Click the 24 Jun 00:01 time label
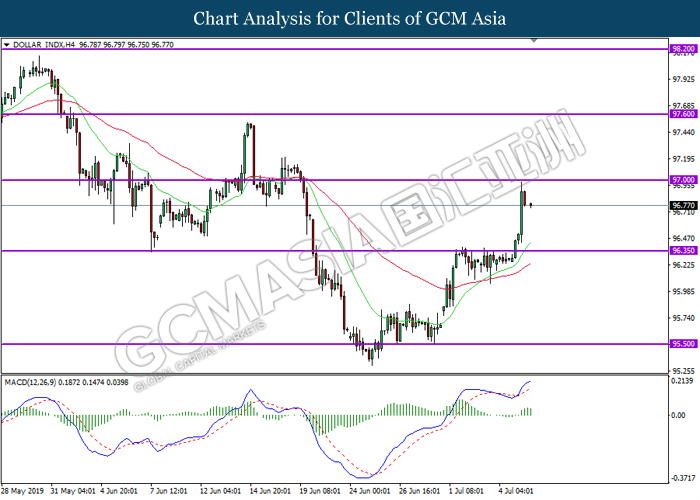This screenshot has width=700, height=500. tap(370, 491)
